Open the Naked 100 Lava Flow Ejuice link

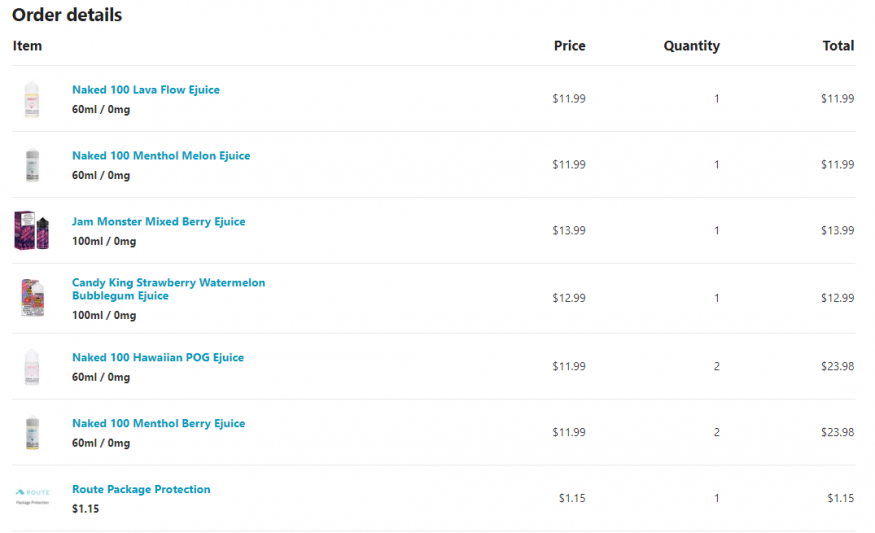tap(146, 90)
